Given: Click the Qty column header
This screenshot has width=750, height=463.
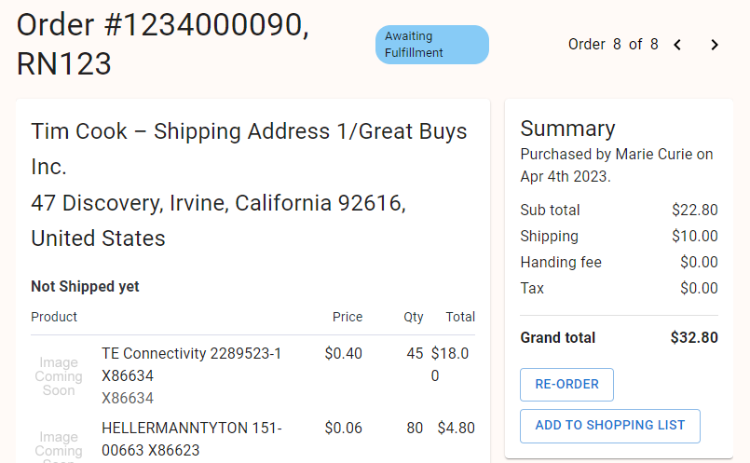Looking at the screenshot, I should [x=413, y=317].
